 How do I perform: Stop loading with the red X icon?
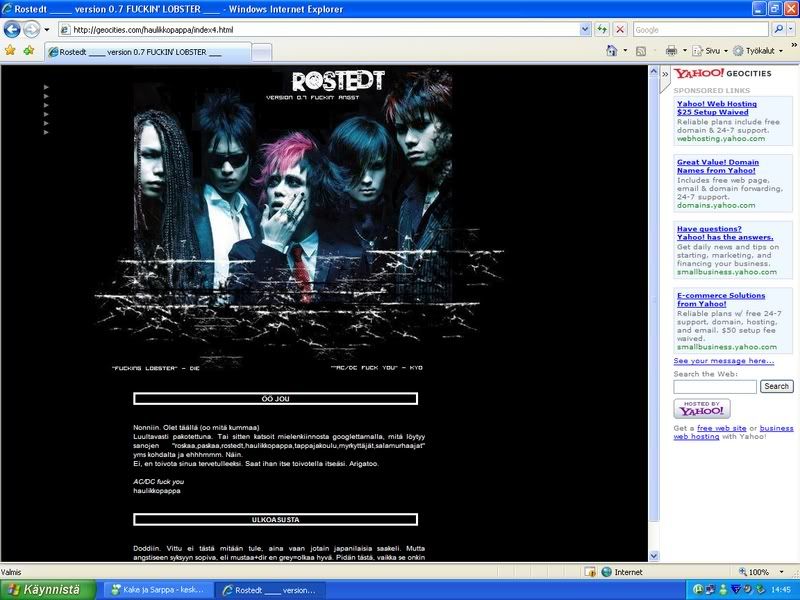click(620, 30)
